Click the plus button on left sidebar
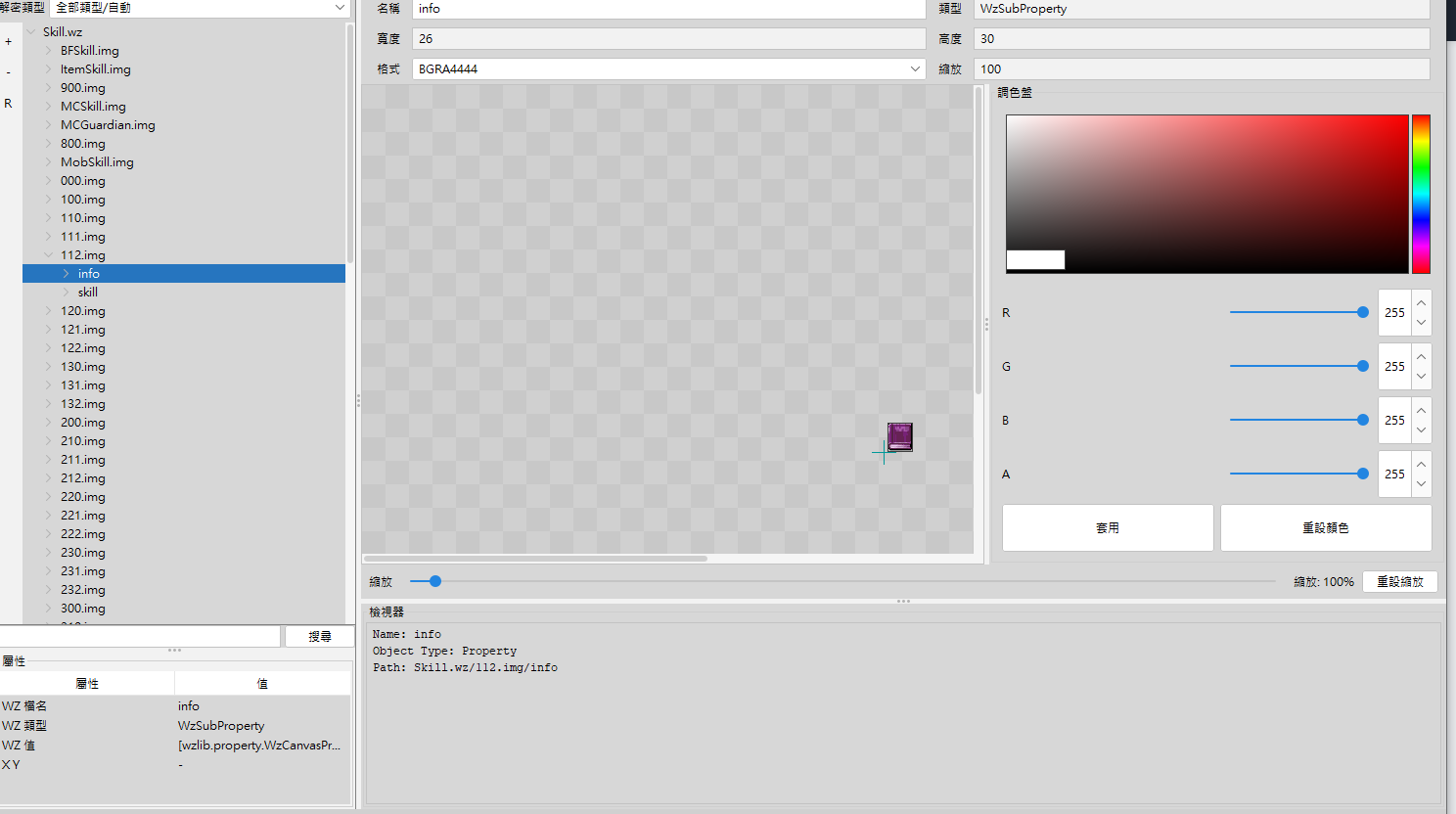 pyautogui.click(x=9, y=42)
